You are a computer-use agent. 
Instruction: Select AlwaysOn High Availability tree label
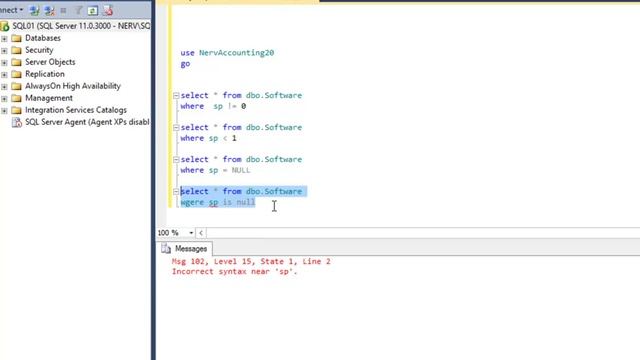point(73,86)
